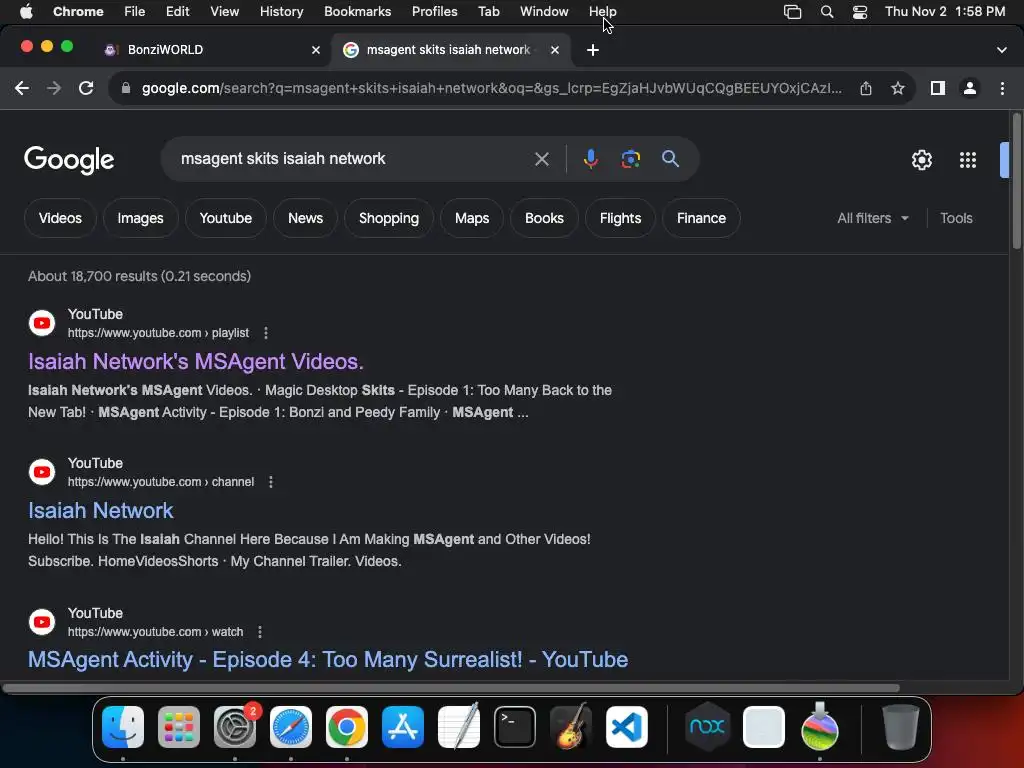Viewport: 1024px width, 768px height.
Task: Select the Maps filter chip
Action: click(472, 218)
